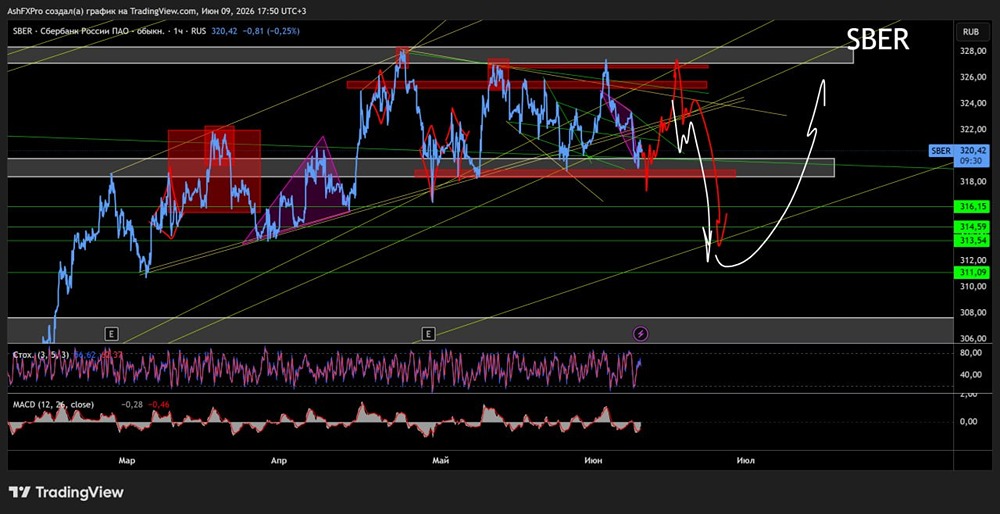
Task: Click the SBER Сбербанк России symbol title
Action: pyautogui.click(x=108, y=30)
